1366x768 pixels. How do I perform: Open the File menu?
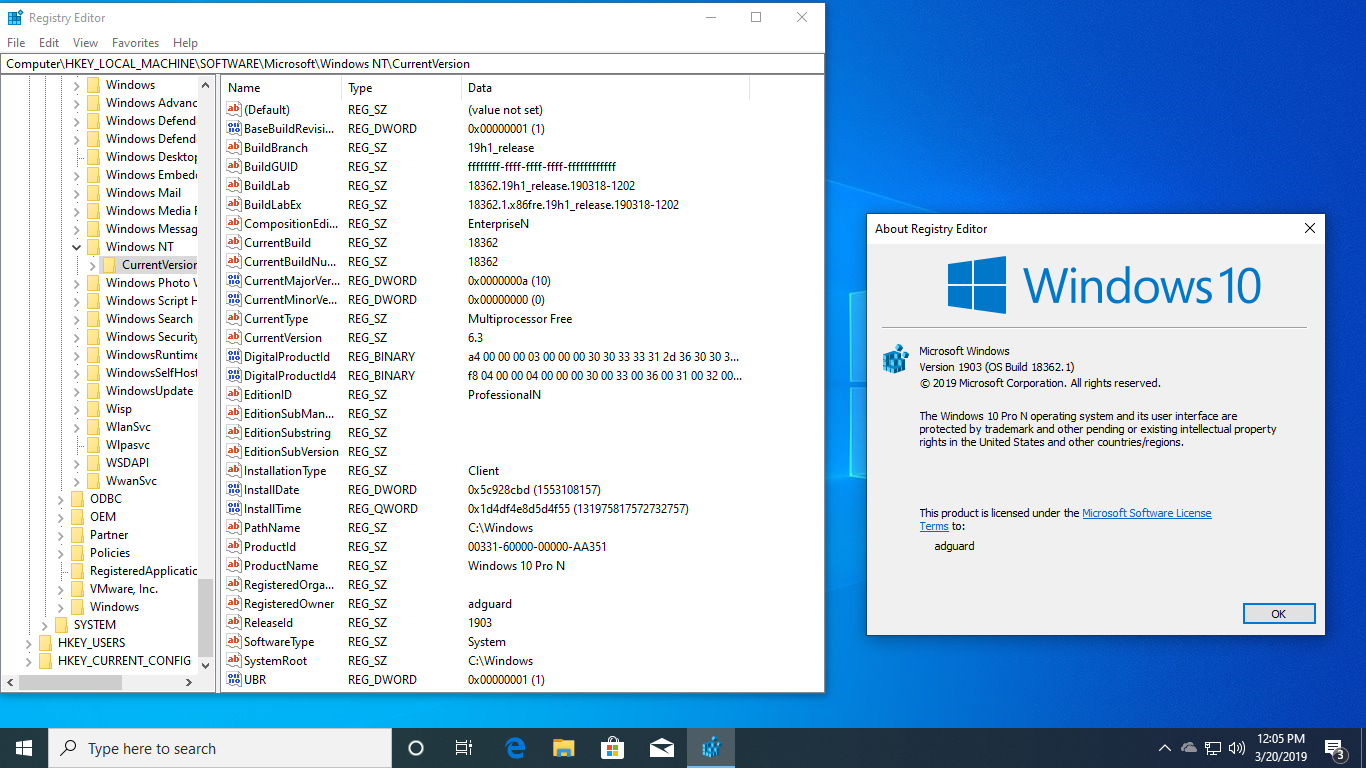point(16,43)
